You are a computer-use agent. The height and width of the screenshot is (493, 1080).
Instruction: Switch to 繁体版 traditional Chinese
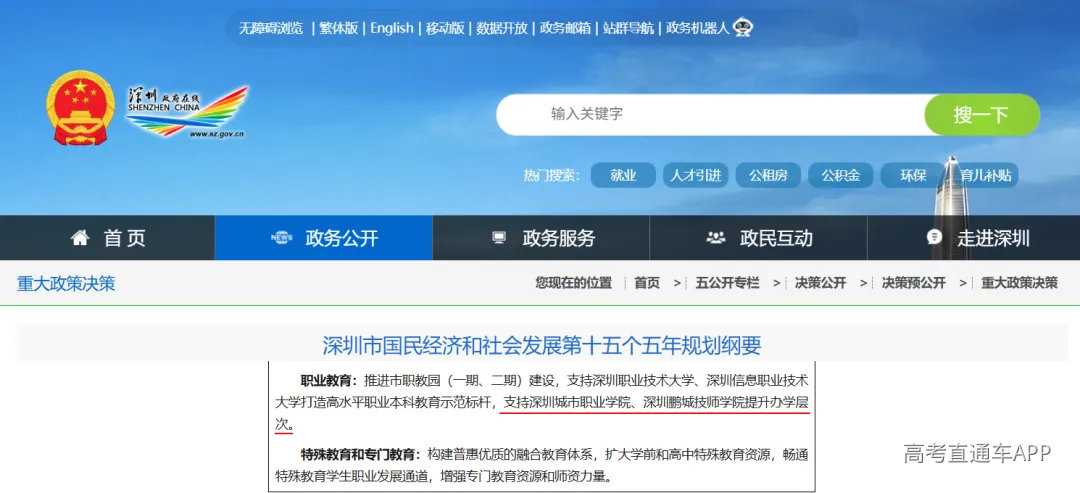(x=339, y=28)
